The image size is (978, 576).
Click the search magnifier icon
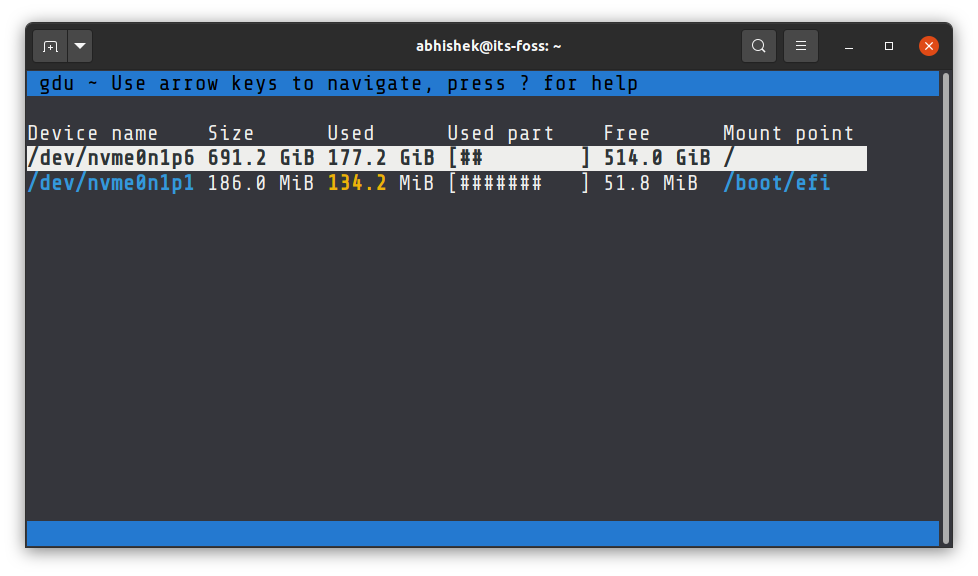758,45
